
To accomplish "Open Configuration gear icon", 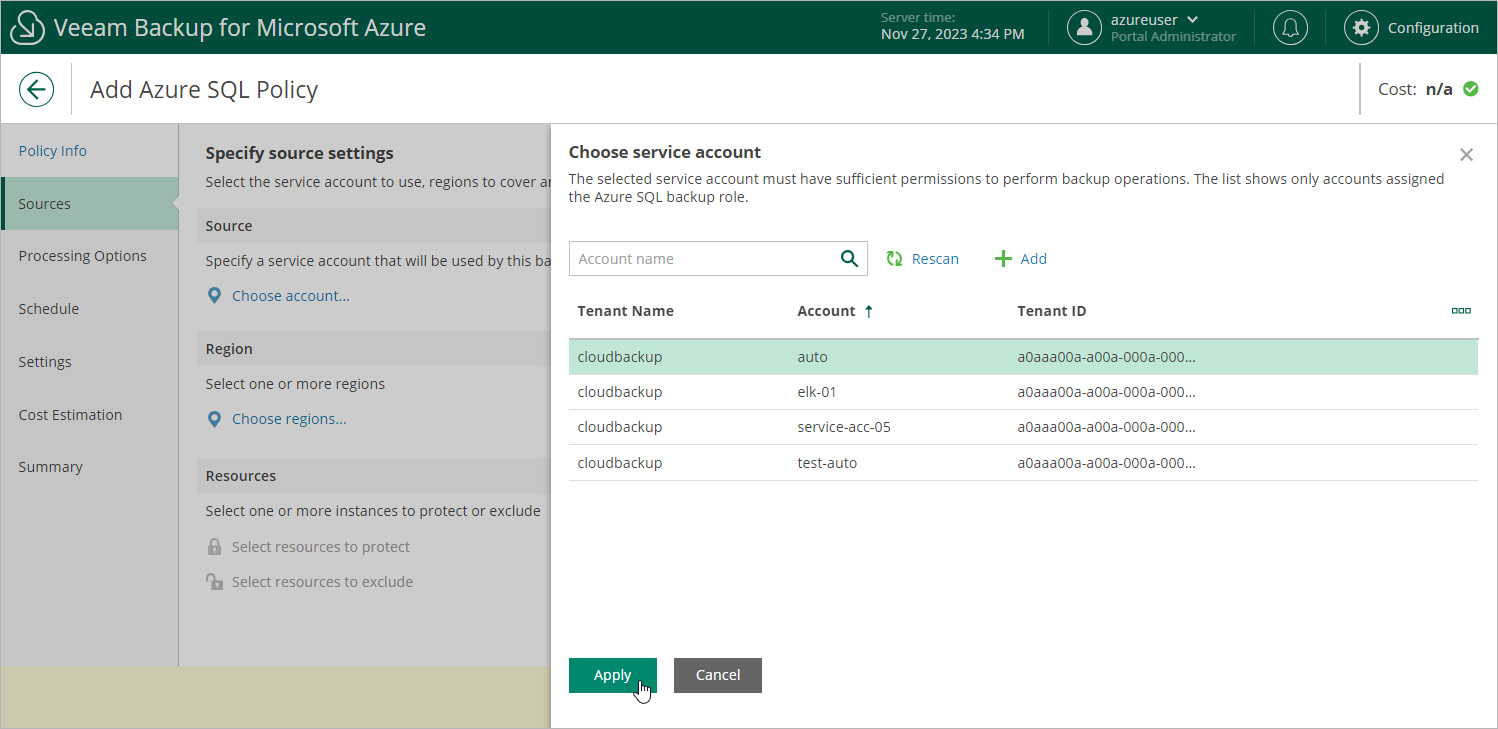I will tap(1361, 28).
